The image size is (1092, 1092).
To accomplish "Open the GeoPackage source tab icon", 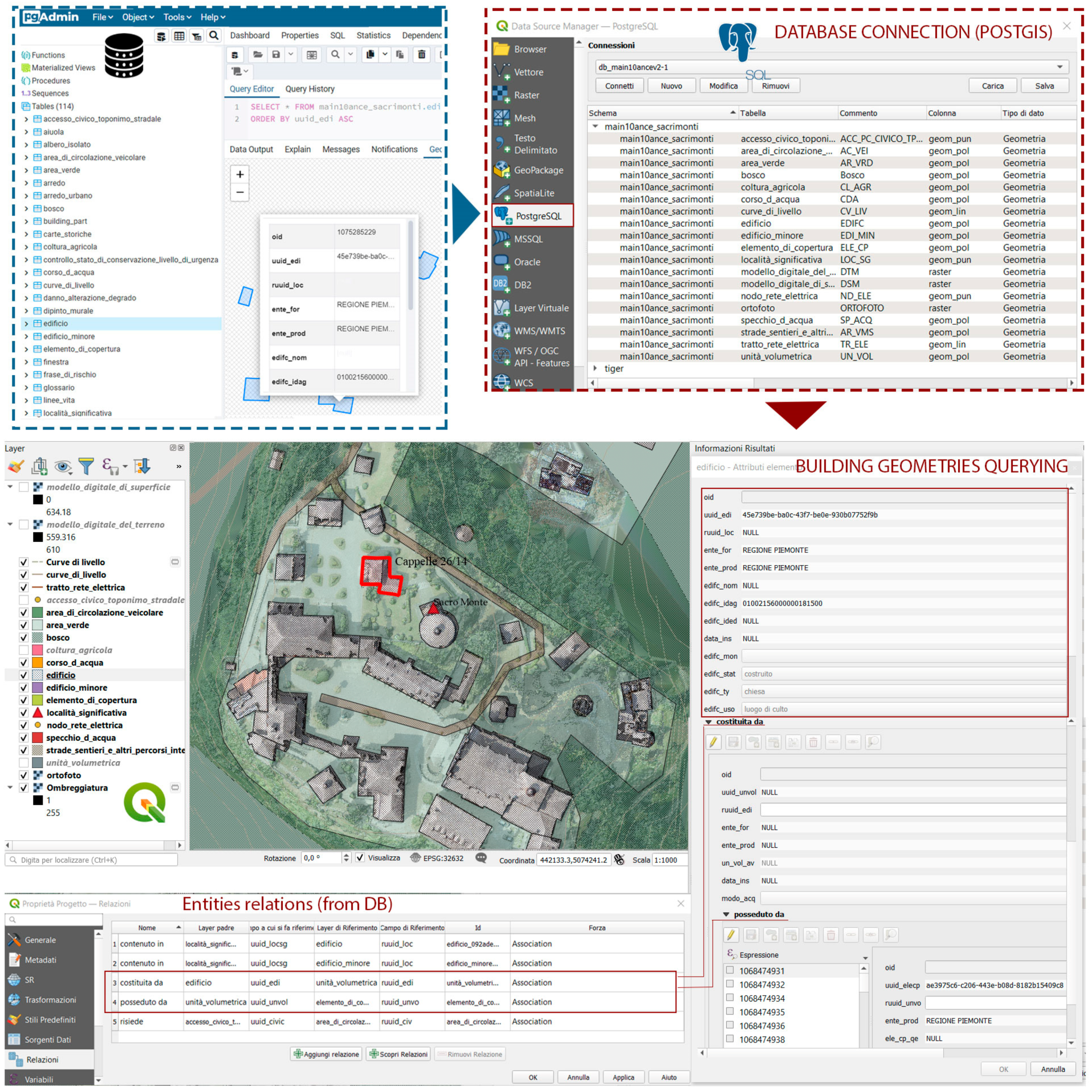I will pos(501,169).
